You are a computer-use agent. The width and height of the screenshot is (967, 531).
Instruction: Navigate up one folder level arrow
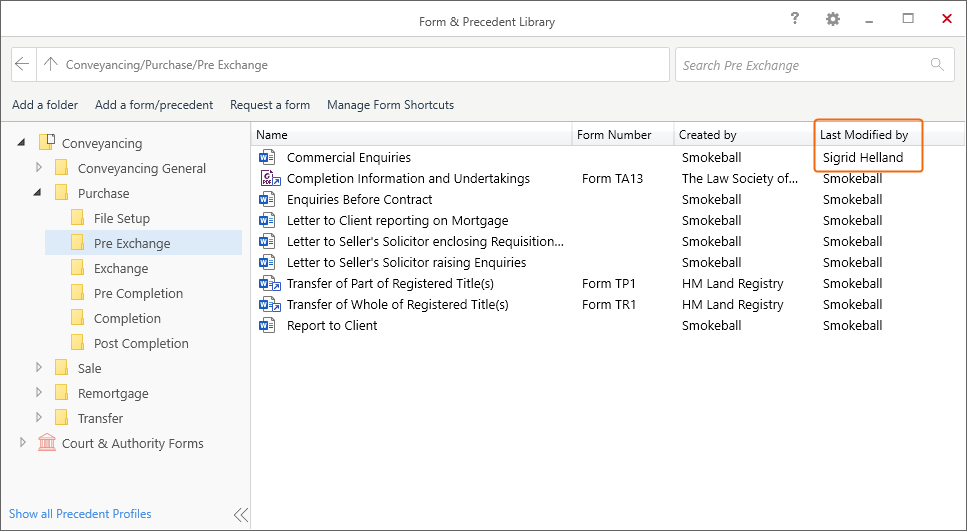click(51, 64)
